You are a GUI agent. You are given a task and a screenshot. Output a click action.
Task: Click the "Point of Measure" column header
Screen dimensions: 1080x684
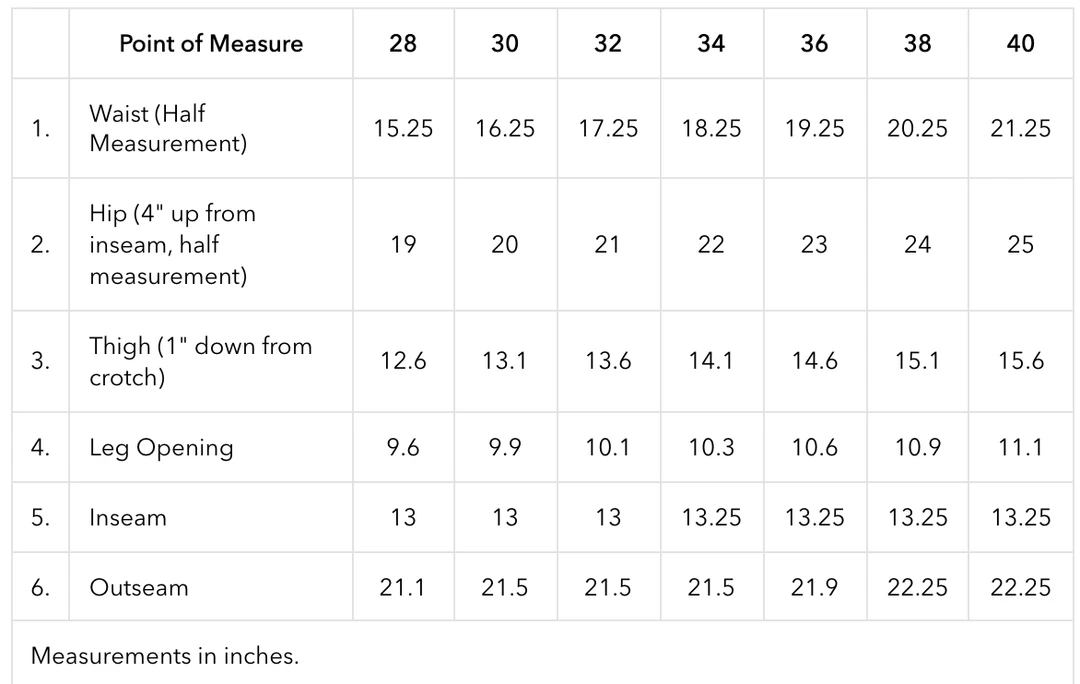coord(210,43)
